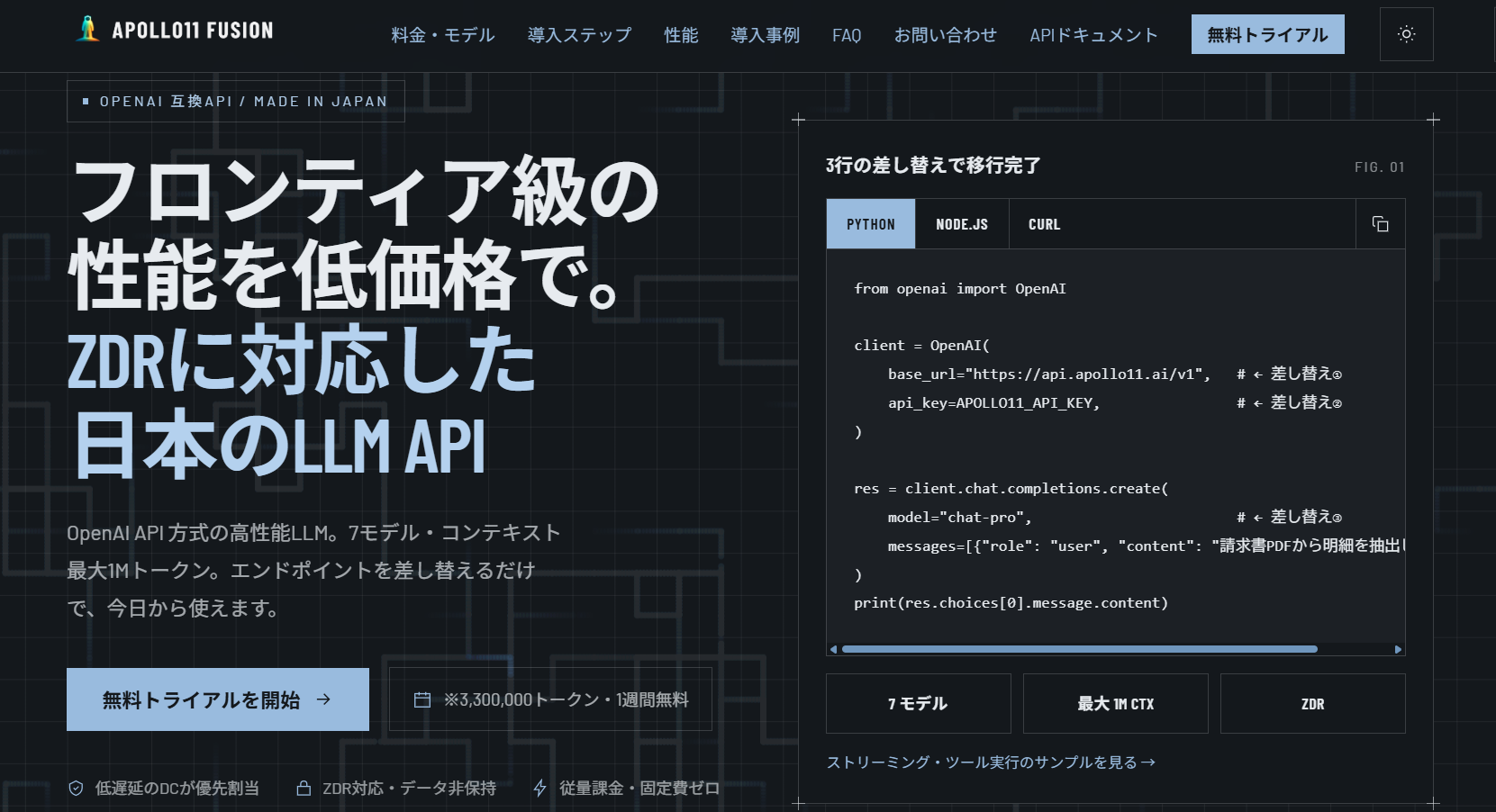Open the 性能 navigation link

click(x=681, y=35)
